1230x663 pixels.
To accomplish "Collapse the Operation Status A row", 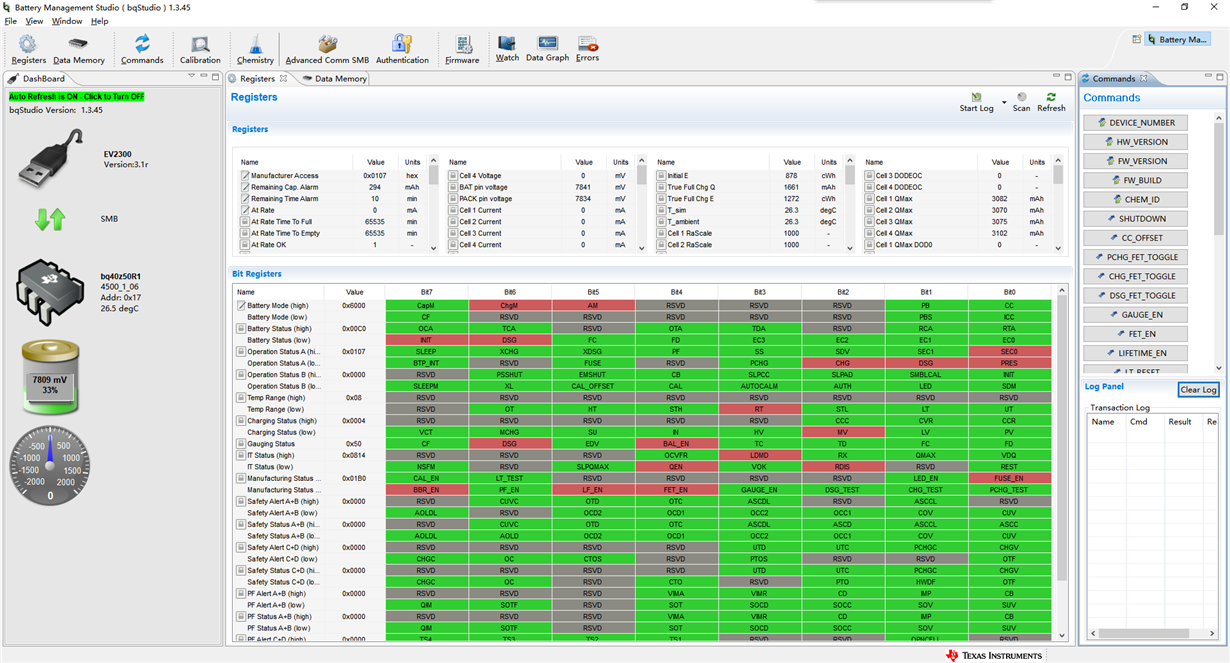I will (241, 352).
